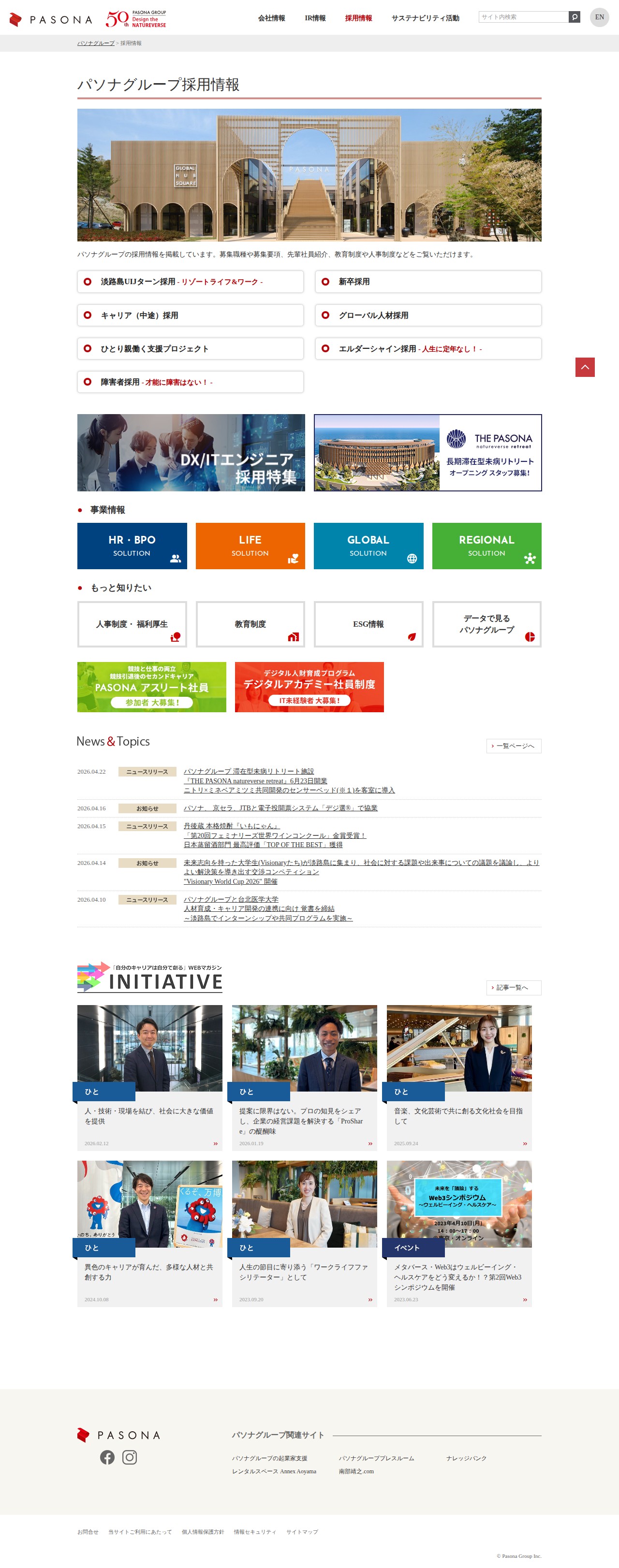This screenshot has height=1568, width=619.
Task: Open the REGIONAL Solution tile
Action: click(x=487, y=546)
